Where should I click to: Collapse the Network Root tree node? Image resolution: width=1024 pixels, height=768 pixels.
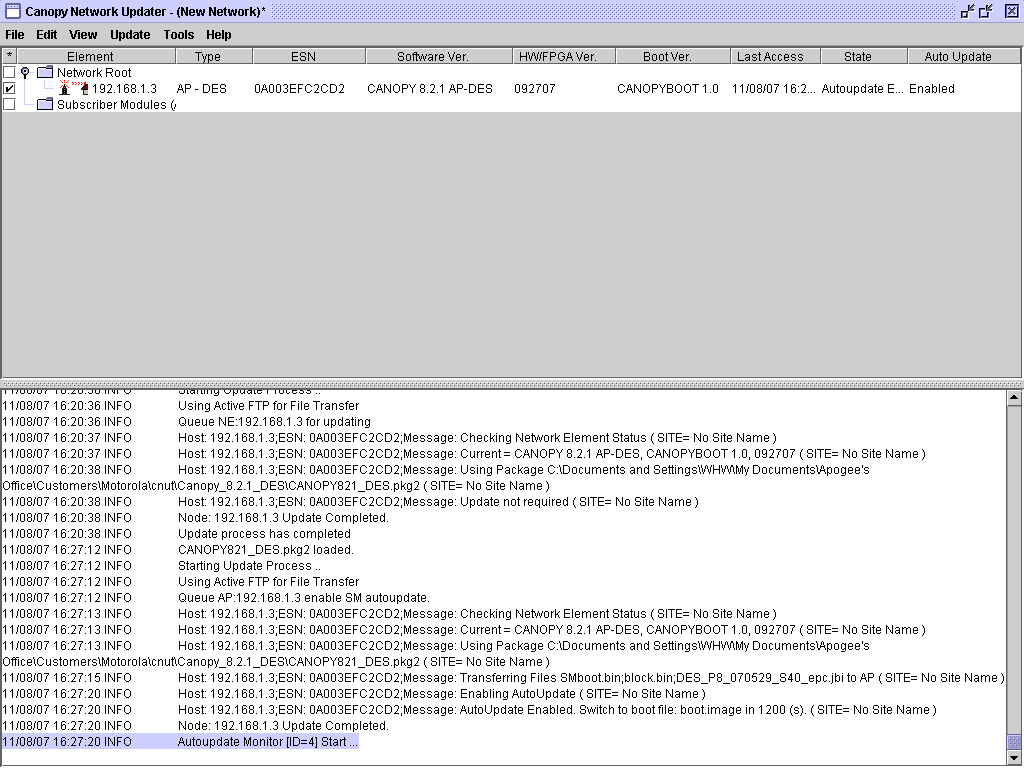26,73
